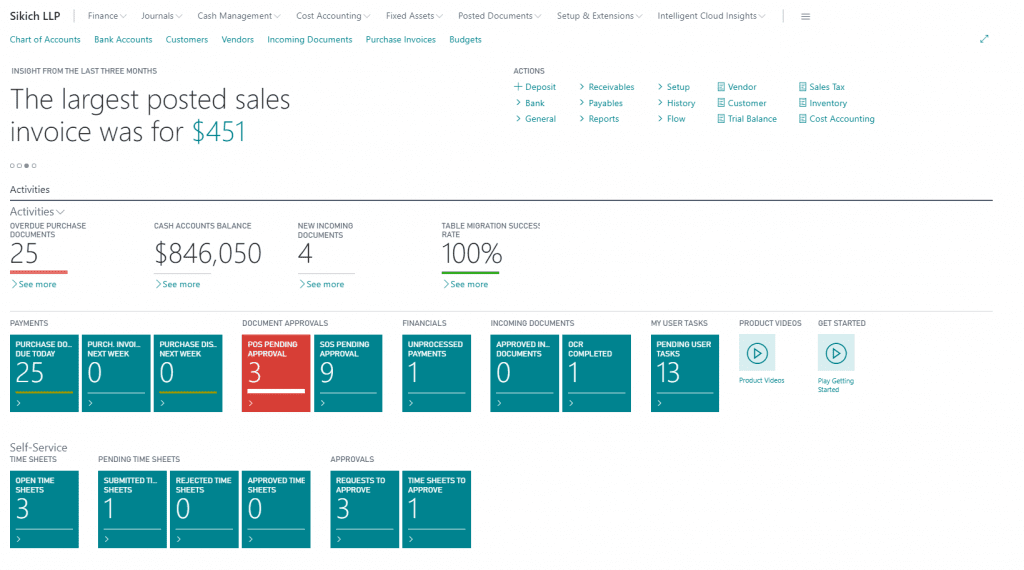Click the Play Getting Started video icon

pos(836,353)
